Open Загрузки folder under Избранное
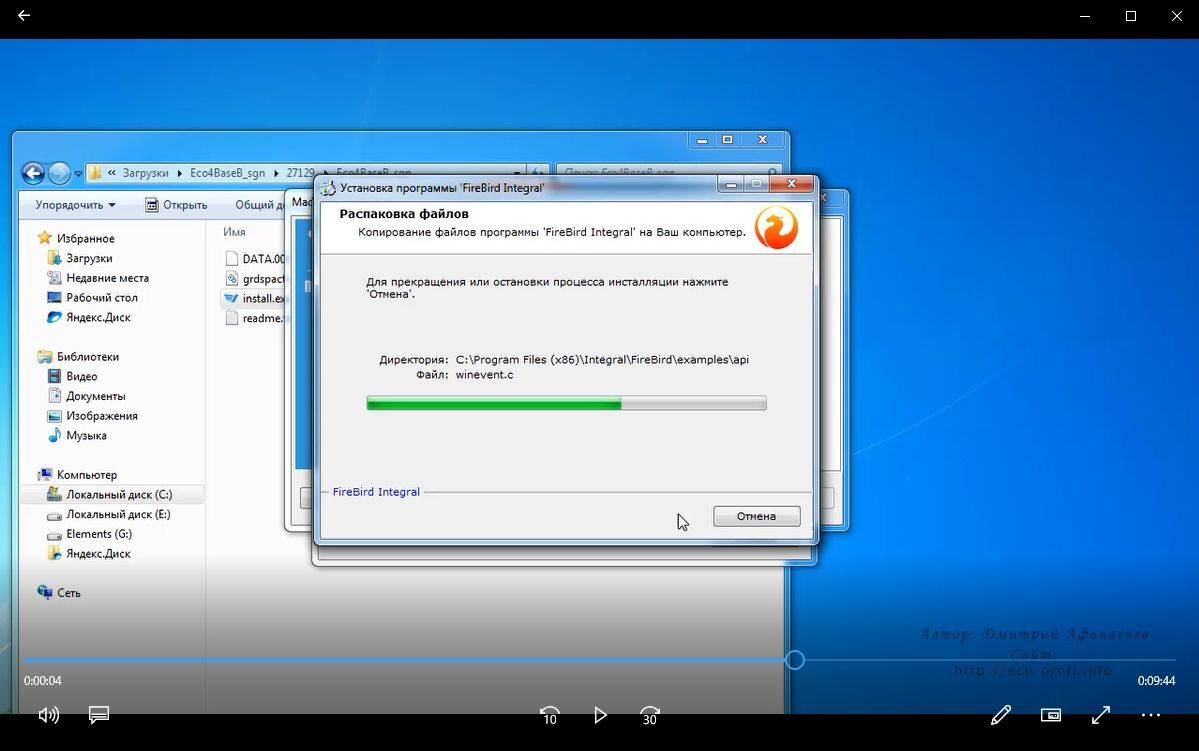 (89, 258)
